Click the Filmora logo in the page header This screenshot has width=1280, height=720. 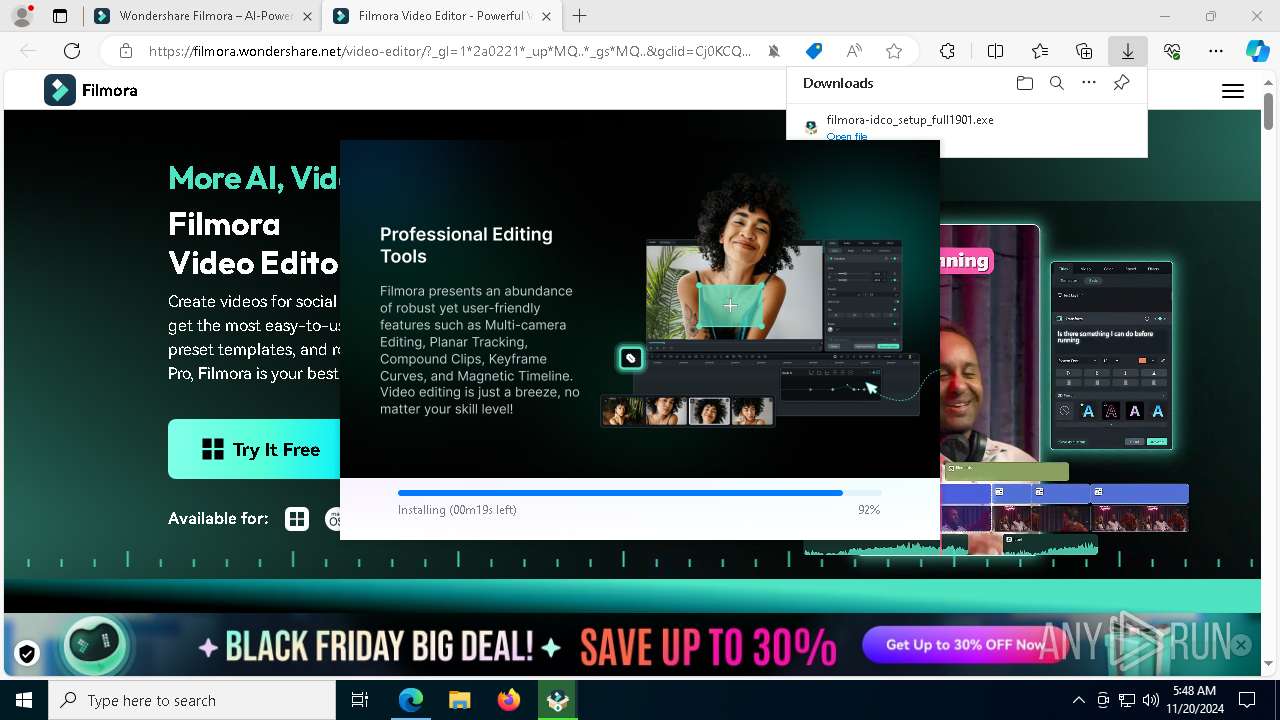pos(91,90)
